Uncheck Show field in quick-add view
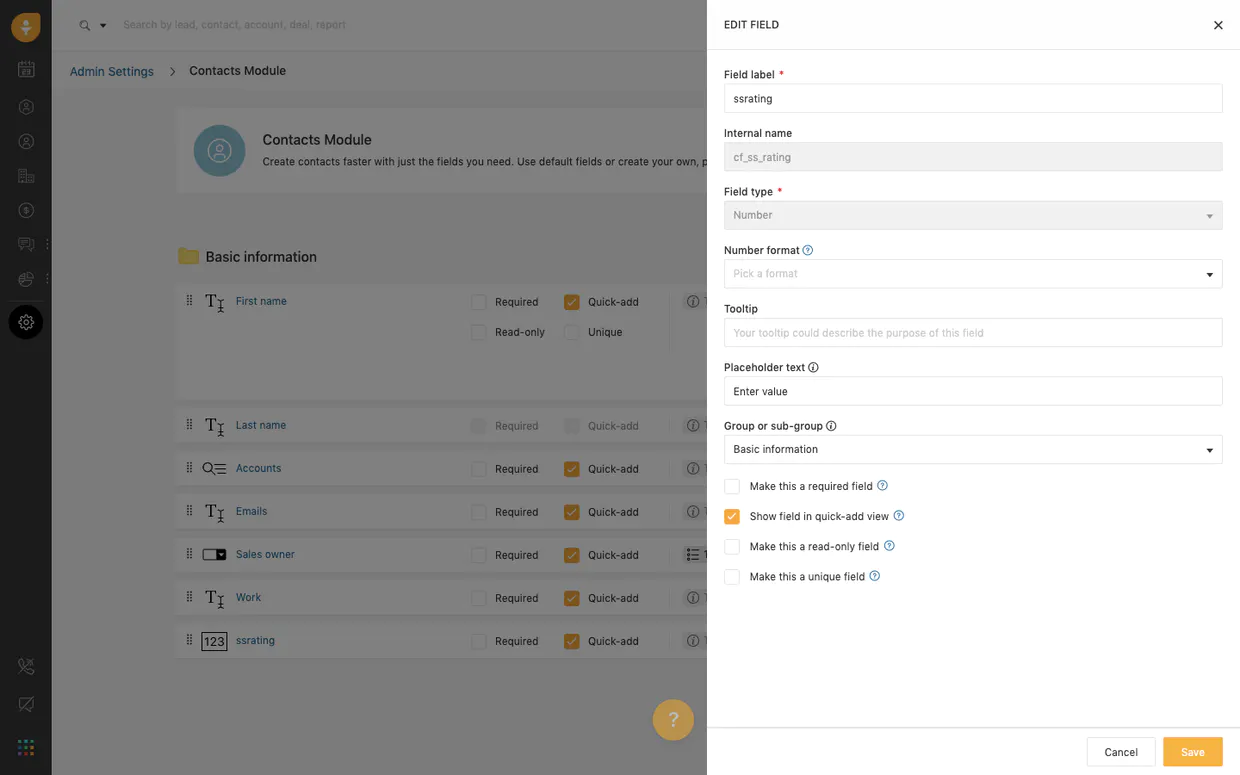The image size is (1240, 775). (732, 516)
